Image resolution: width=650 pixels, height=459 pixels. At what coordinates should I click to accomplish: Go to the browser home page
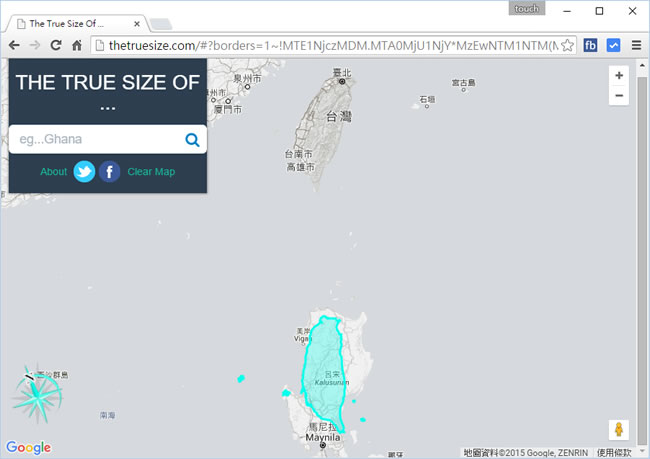77,45
